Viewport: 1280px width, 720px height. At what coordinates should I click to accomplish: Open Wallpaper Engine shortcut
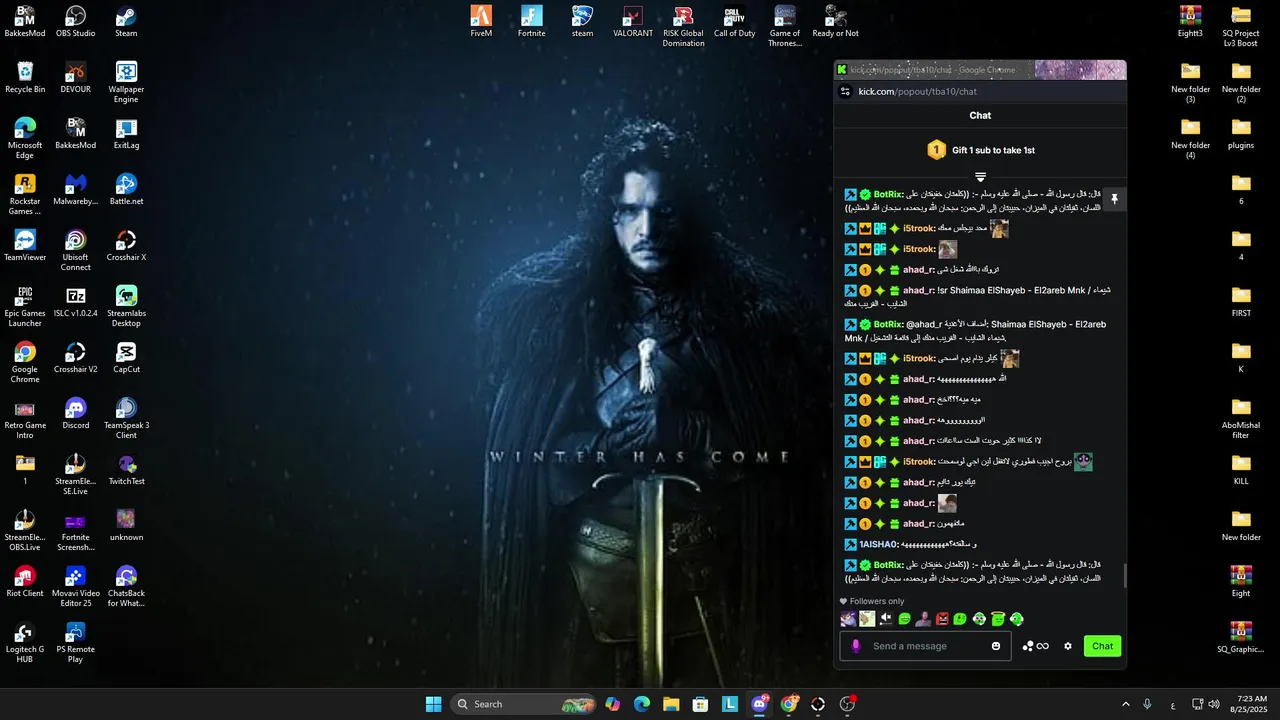point(126,83)
